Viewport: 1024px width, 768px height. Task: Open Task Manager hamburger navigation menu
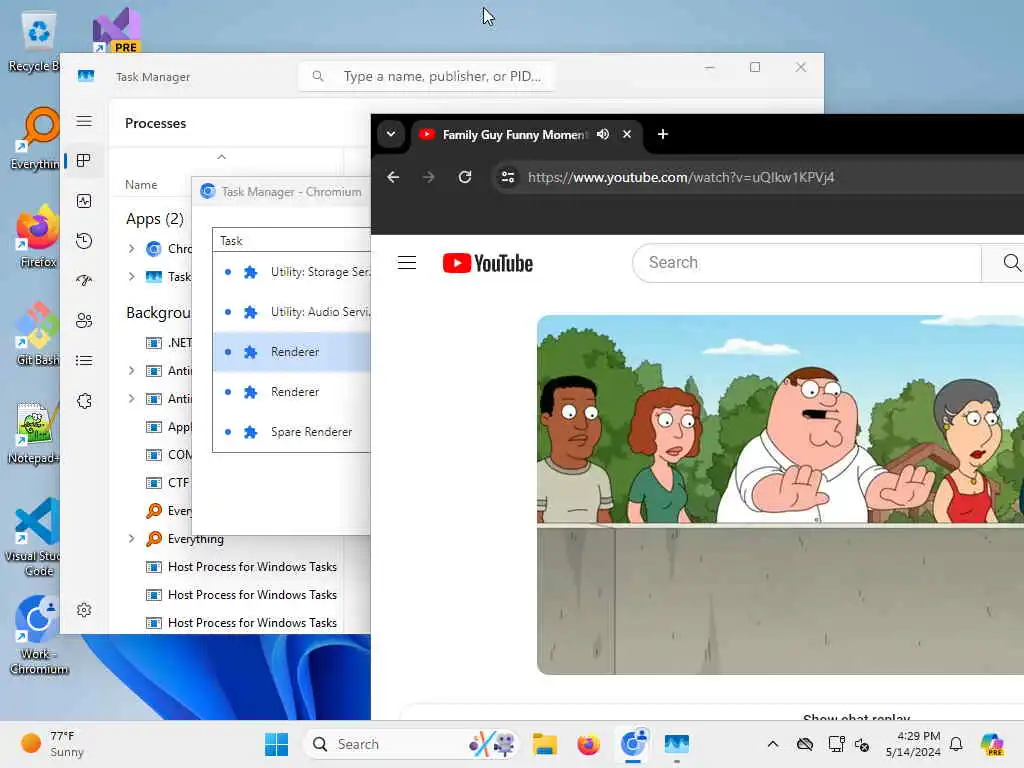click(x=84, y=121)
